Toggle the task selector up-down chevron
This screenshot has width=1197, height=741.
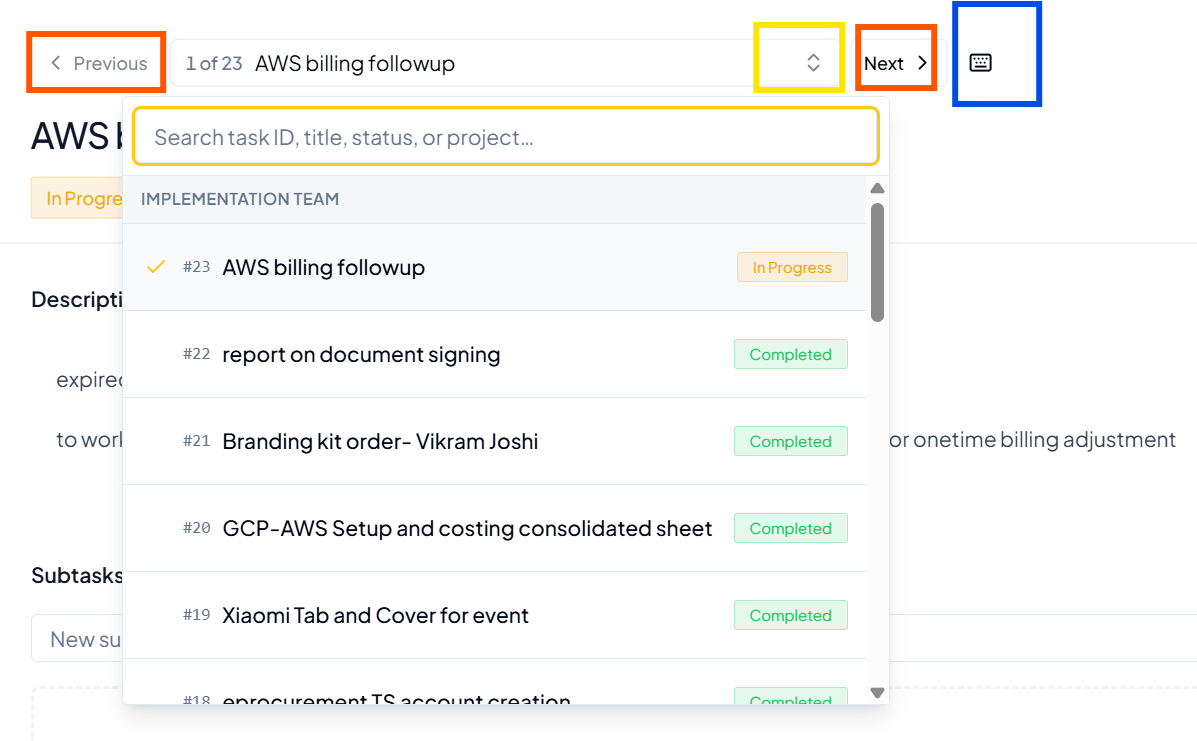coord(813,63)
